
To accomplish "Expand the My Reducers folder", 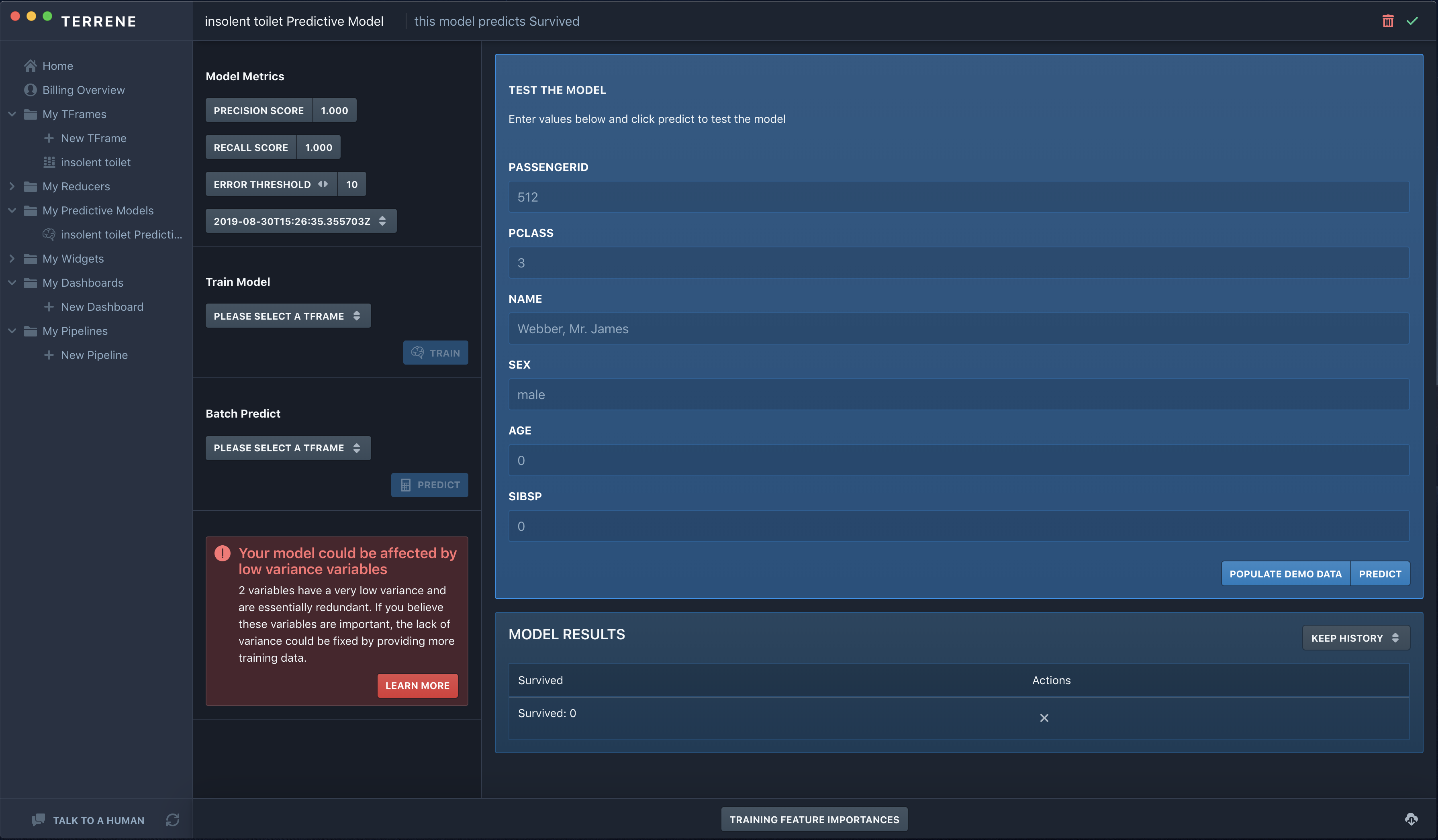I will [12, 186].
